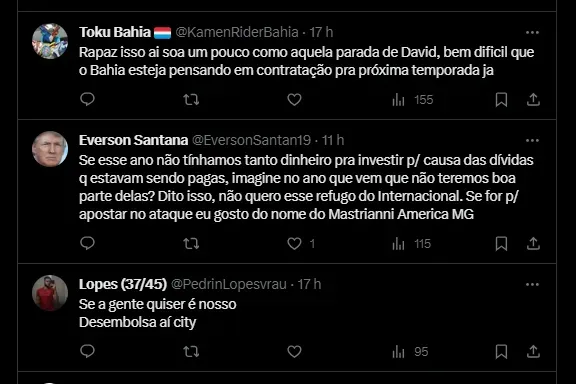The width and height of the screenshot is (576, 384).
Task: Open more options on Everson Santana's tweet
Action: [x=532, y=140]
